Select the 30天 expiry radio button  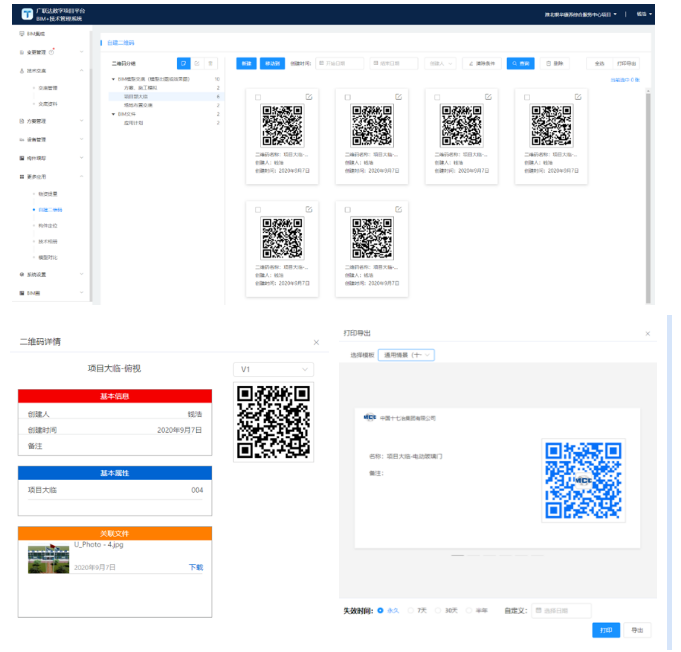coord(438,610)
